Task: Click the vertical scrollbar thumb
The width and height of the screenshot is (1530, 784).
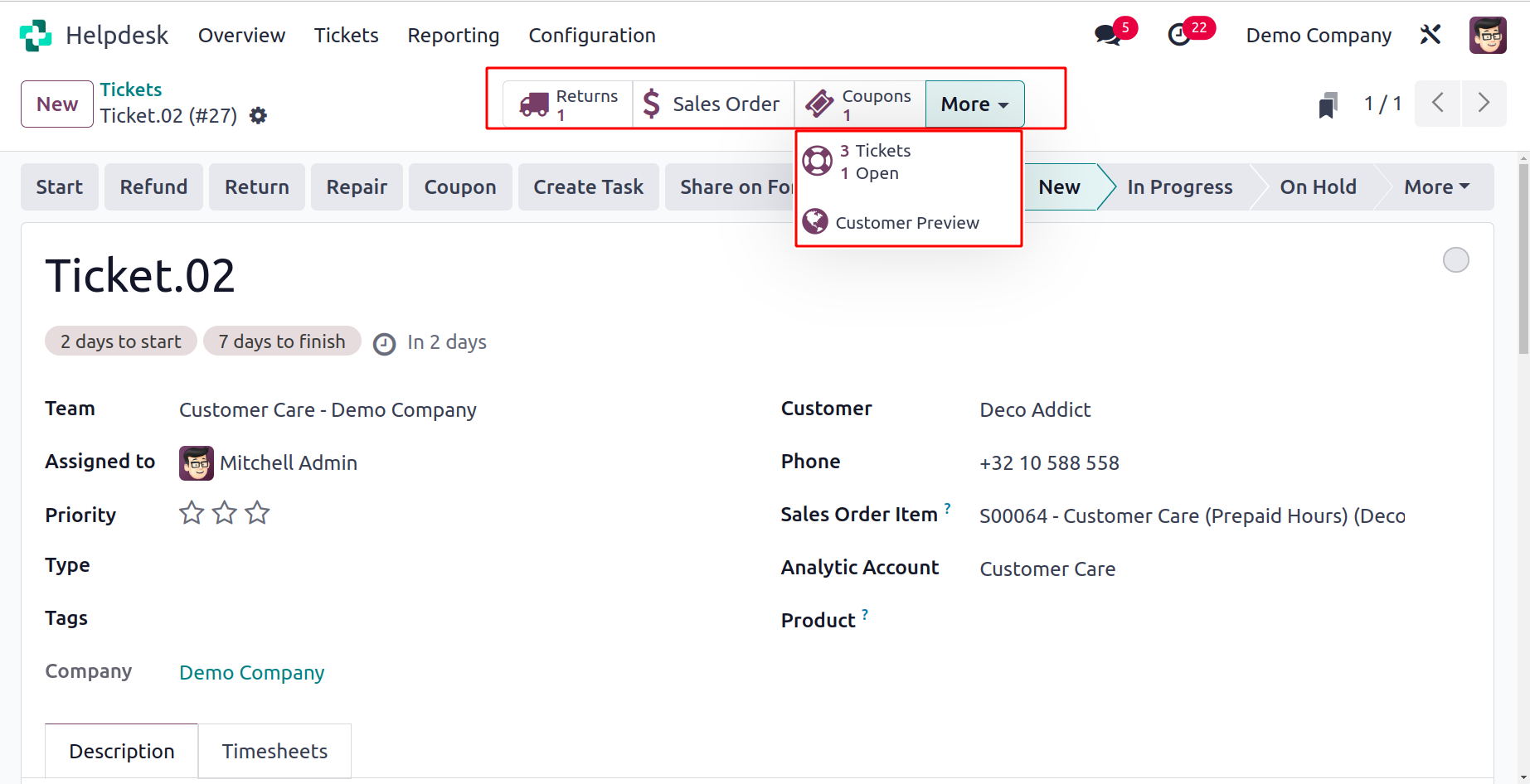Action: pos(1523,259)
